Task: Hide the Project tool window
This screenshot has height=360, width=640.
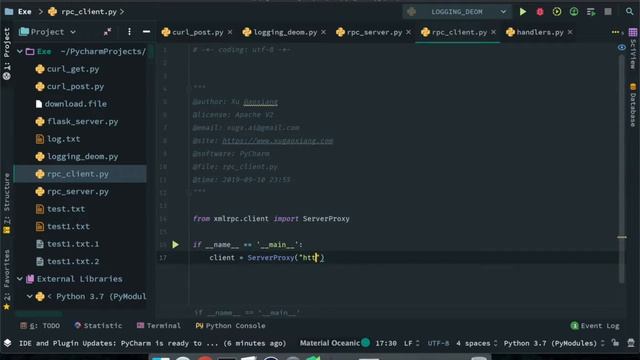Action: point(147,32)
